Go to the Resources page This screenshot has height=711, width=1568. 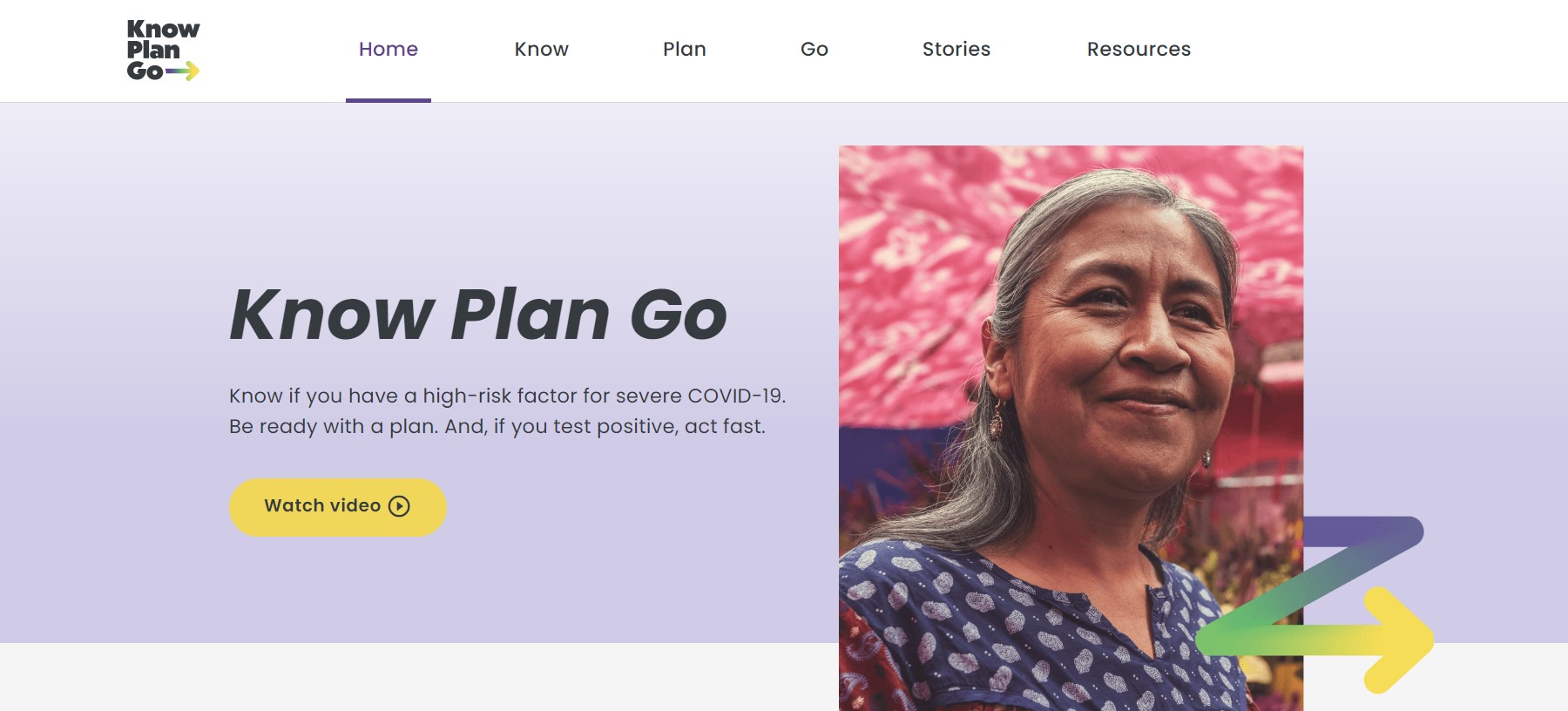[x=1138, y=50]
